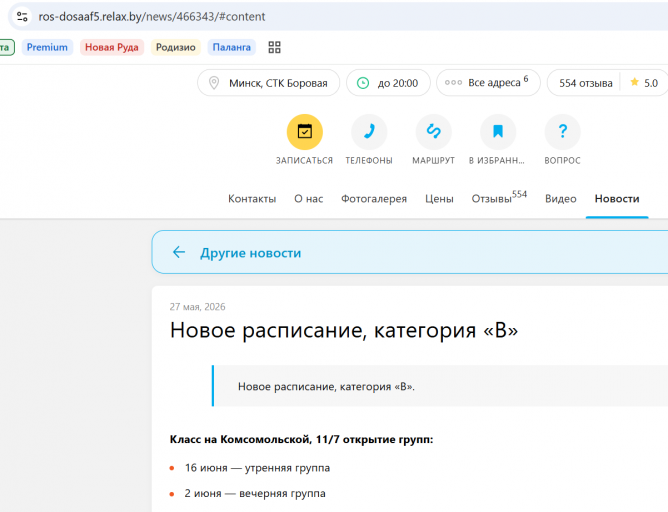
Task: Open the Видео tab
Action: [x=561, y=199]
